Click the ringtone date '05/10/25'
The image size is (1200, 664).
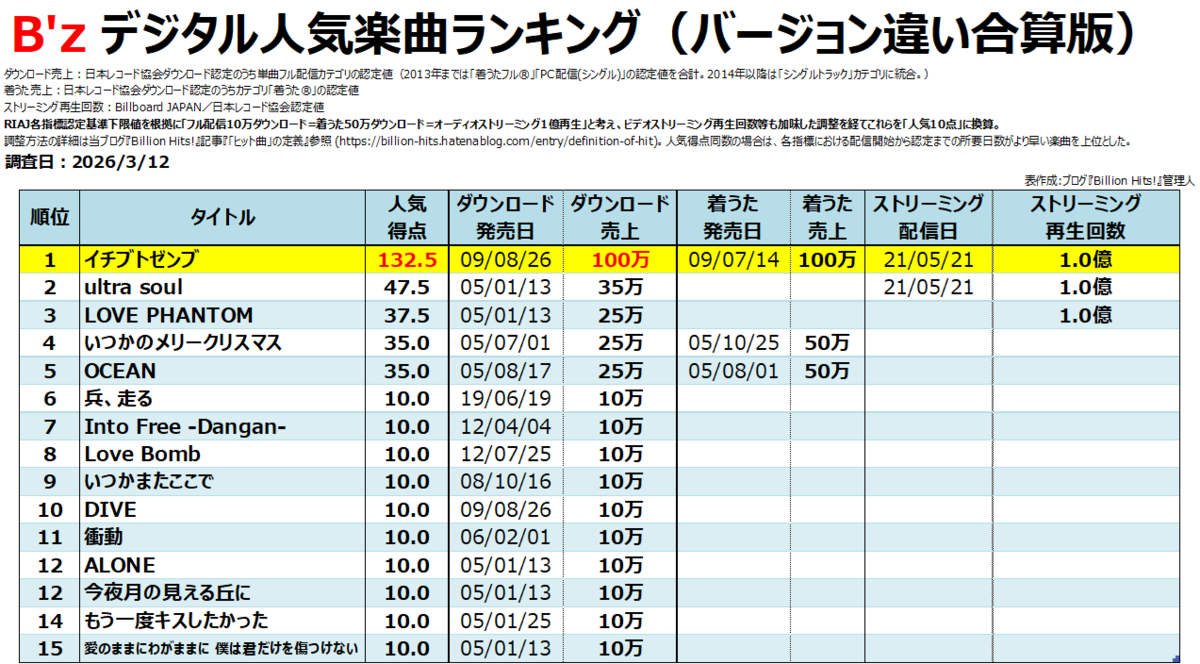(x=735, y=343)
